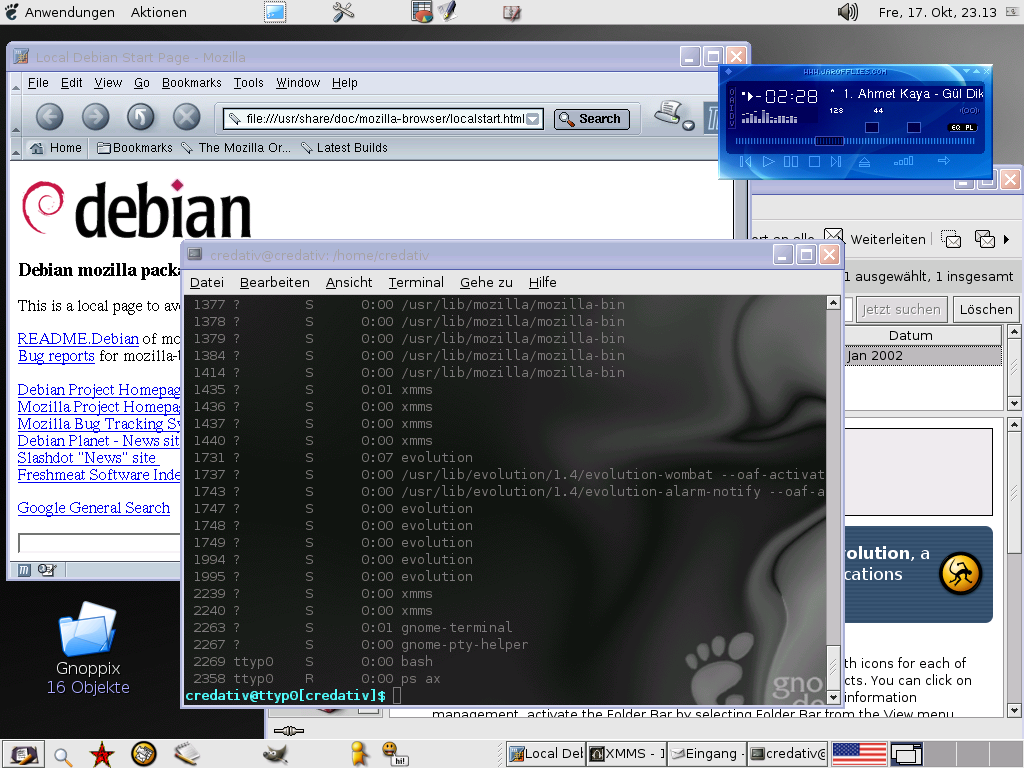Collapse Mozilla's menu bar using its grippy triangle
The height and width of the screenshot is (768, 1024).
[16, 86]
